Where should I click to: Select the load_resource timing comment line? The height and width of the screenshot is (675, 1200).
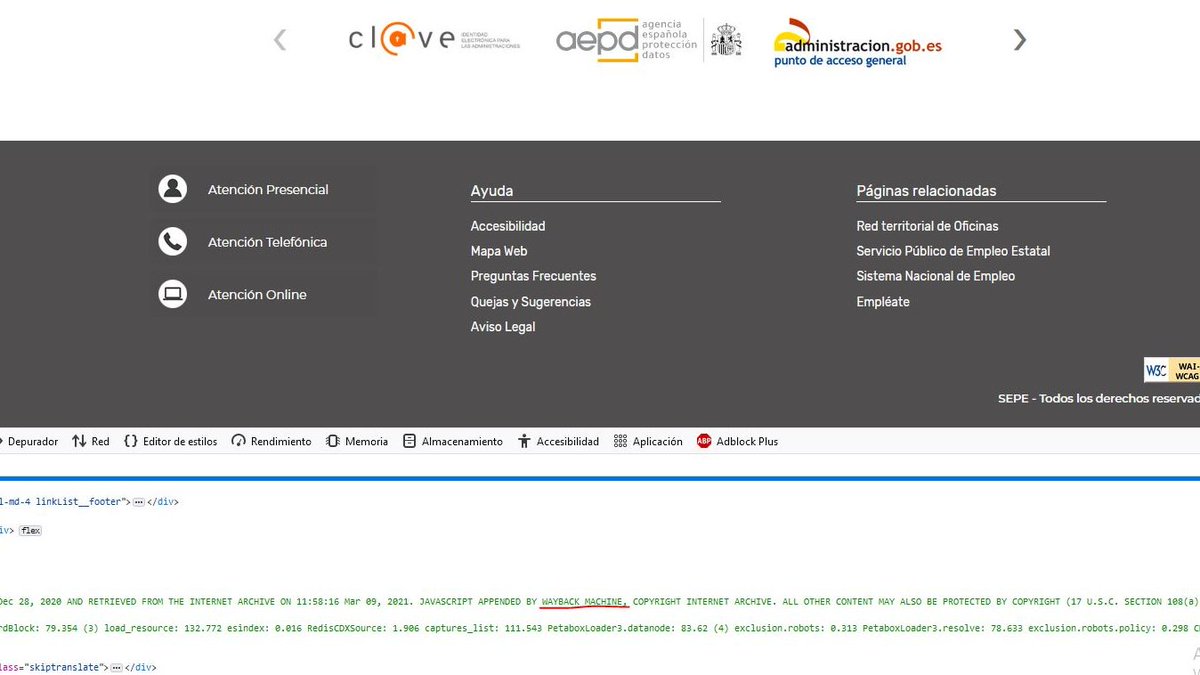pyautogui.click(x=600, y=630)
